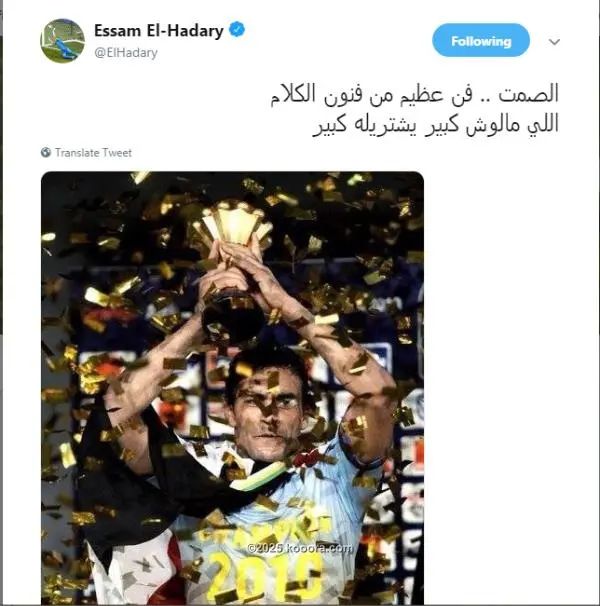This screenshot has height=606, width=600.
Task: Click the second Arabic line of the tweet
Action: click(436, 125)
